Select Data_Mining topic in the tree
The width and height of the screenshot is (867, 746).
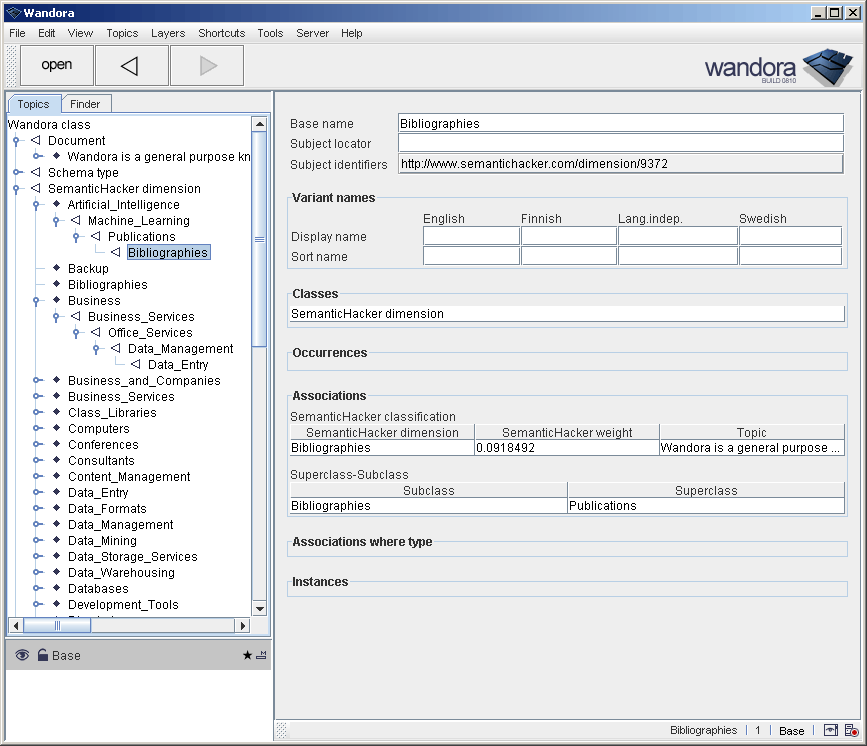click(102, 541)
